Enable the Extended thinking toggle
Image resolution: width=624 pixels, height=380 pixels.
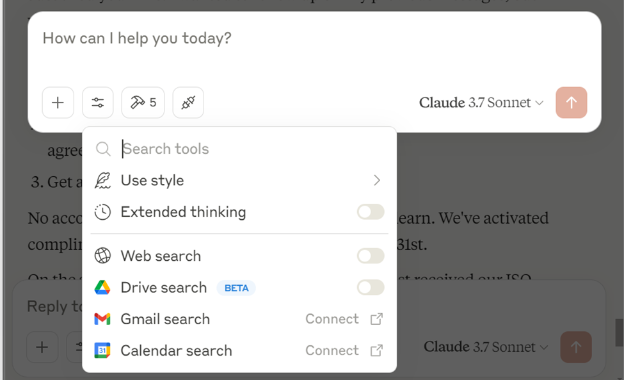click(x=370, y=212)
